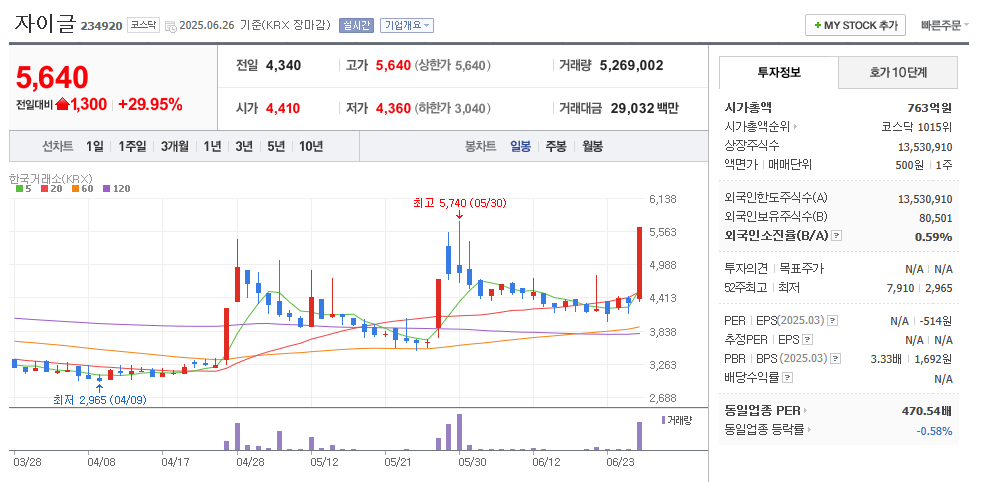Open the 동일업종 등락률 link
The height and width of the screenshot is (482, 983).
pyautogui.click(x=764, y=430)
